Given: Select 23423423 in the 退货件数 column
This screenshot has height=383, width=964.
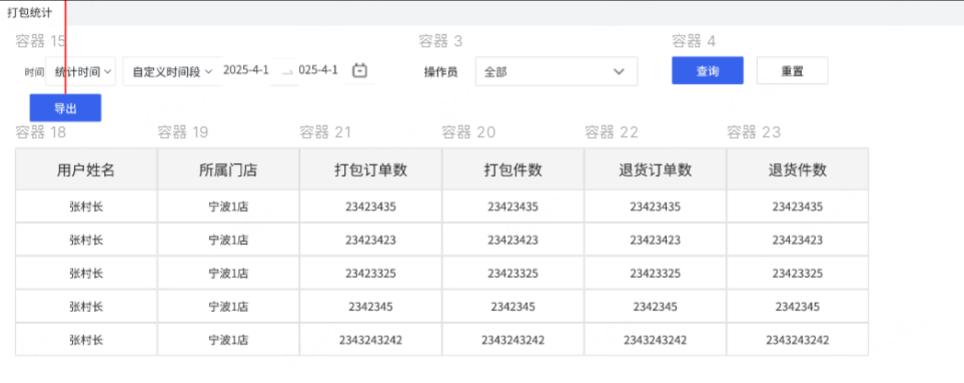Looking at the screenshot, I should pos(797,240).
